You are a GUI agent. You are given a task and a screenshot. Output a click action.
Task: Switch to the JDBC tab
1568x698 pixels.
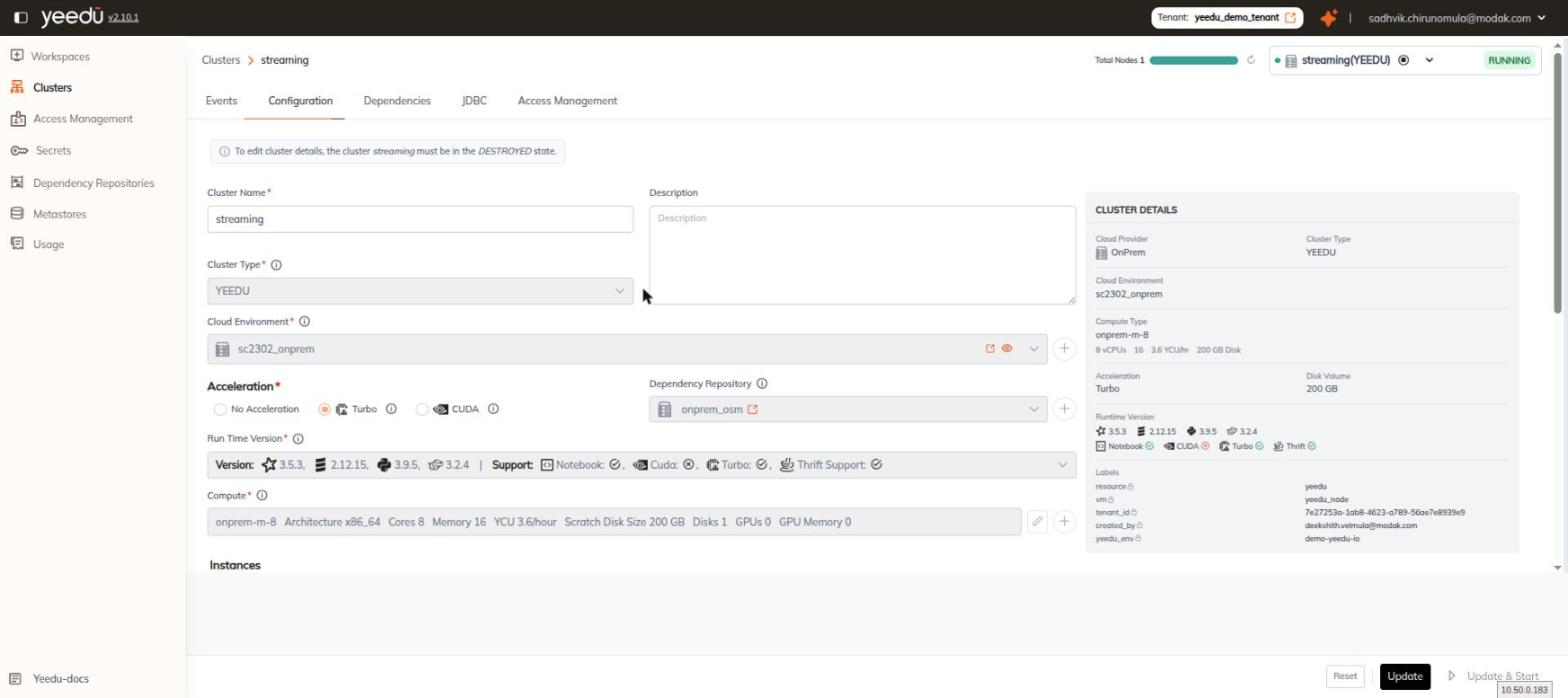(x=474, y=101)
